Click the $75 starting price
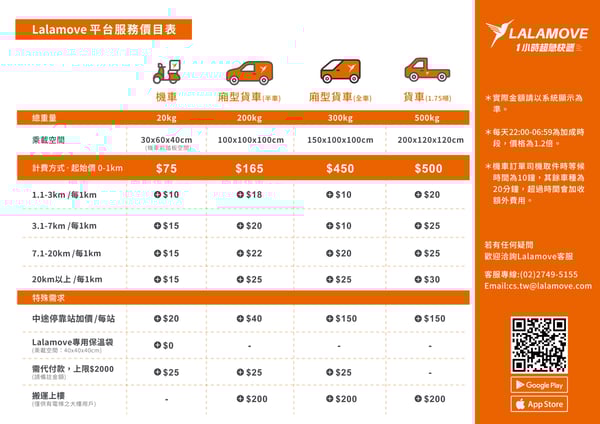600x424 pixels. click(x=166, y=169)
